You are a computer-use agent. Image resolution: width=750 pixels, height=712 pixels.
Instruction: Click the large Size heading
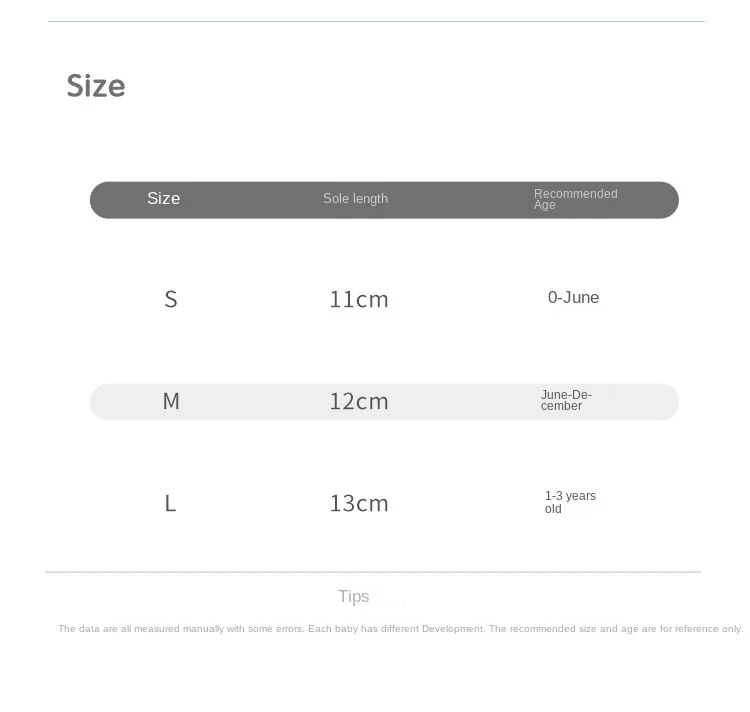pos(96,86)
